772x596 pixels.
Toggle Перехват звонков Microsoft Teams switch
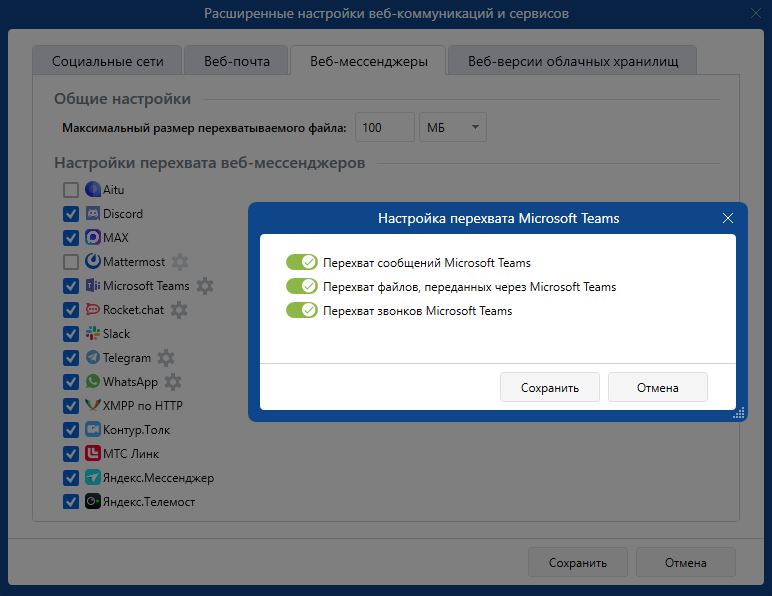tap(301, 310)
